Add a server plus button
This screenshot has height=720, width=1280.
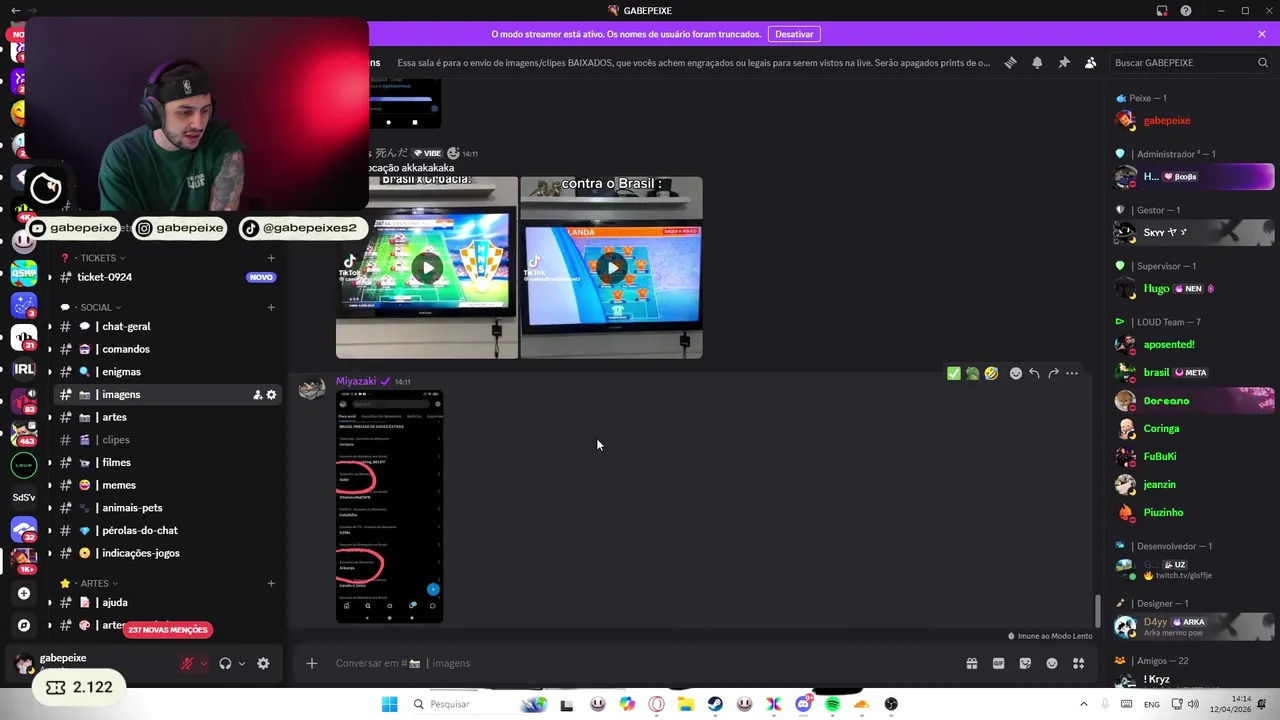pyautogui.click(x=24, y=593)
